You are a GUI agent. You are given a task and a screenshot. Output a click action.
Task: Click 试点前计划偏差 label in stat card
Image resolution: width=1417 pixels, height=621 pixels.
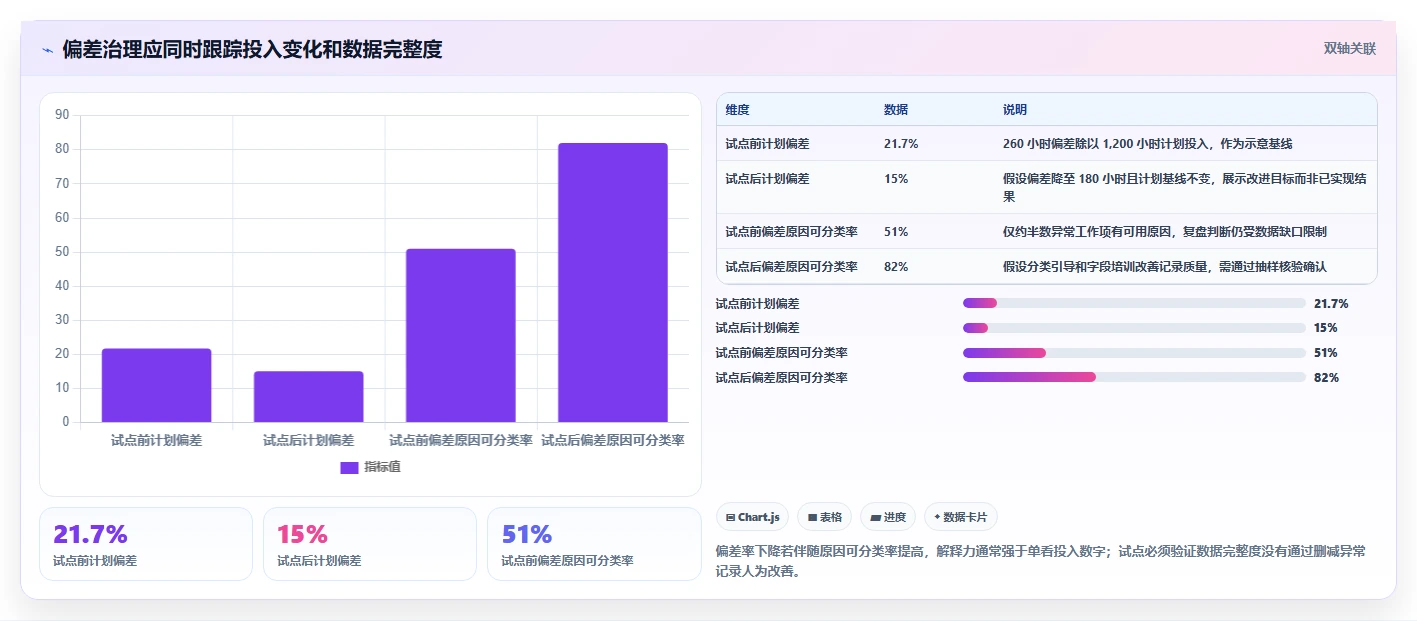[95, 561]
